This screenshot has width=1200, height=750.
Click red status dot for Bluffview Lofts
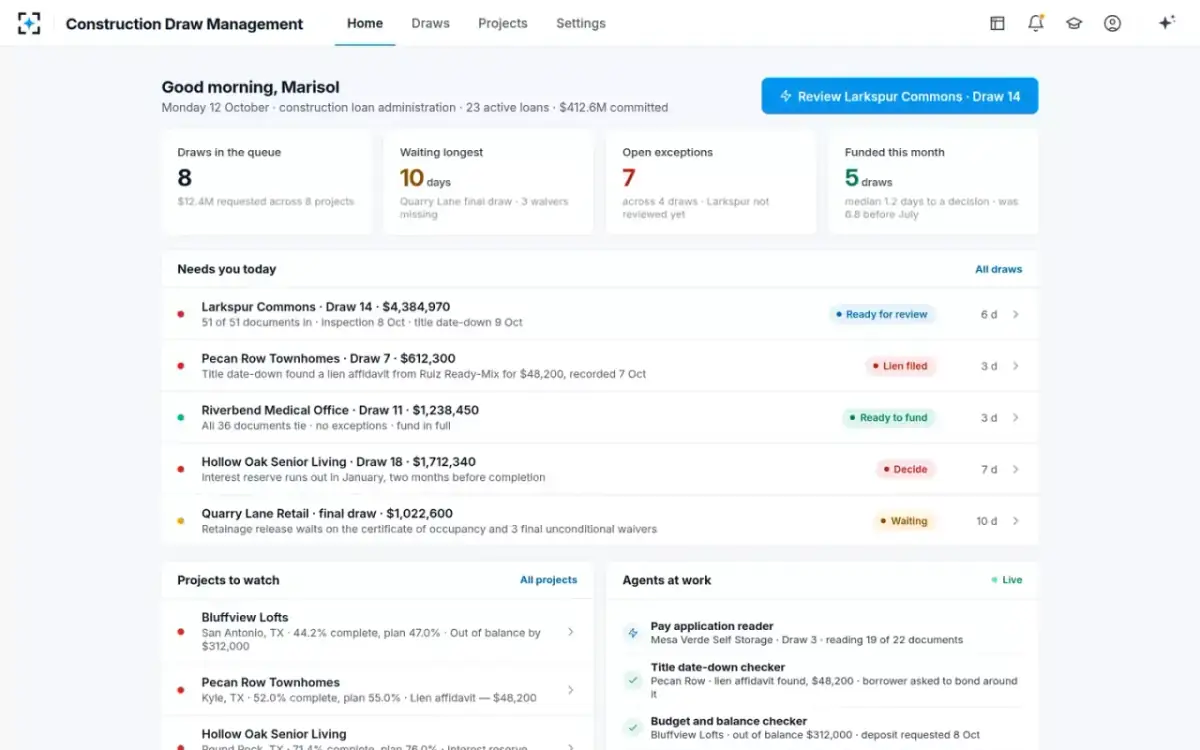tap(181, 632)
